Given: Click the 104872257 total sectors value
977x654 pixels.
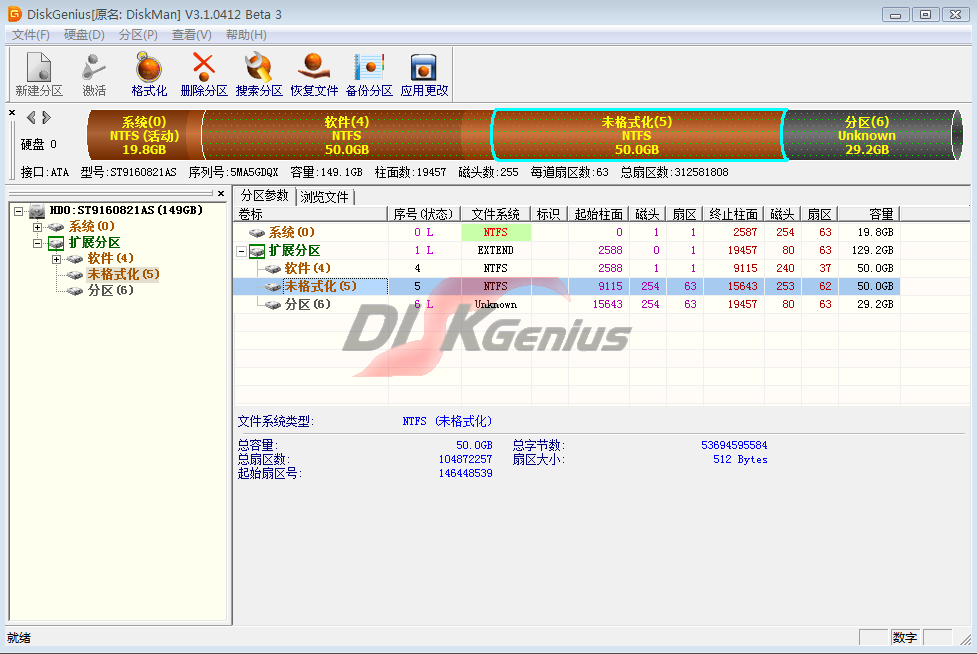Looking at the screenshot, I should coord(465,459).
